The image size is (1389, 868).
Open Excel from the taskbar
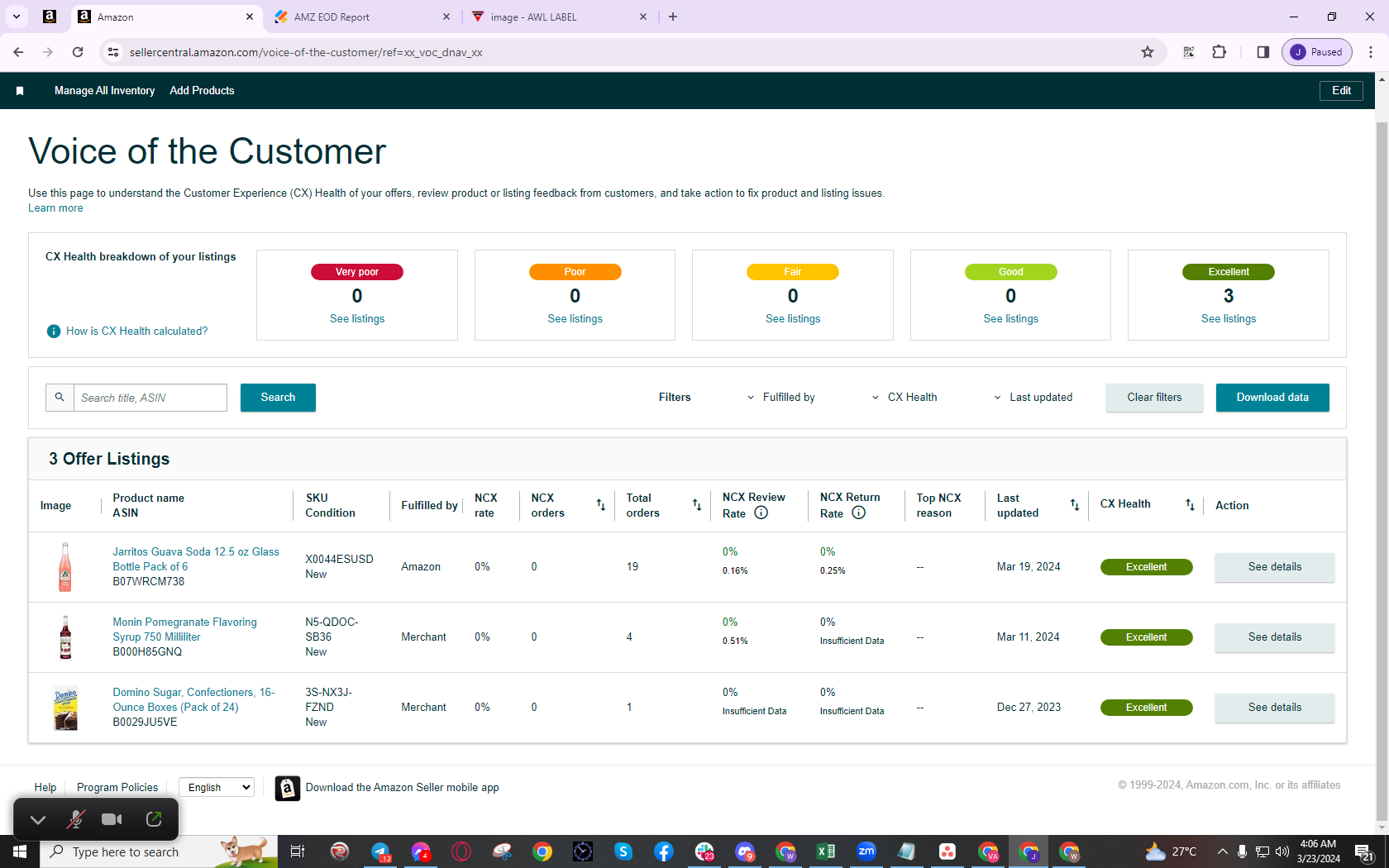point(825,851)
